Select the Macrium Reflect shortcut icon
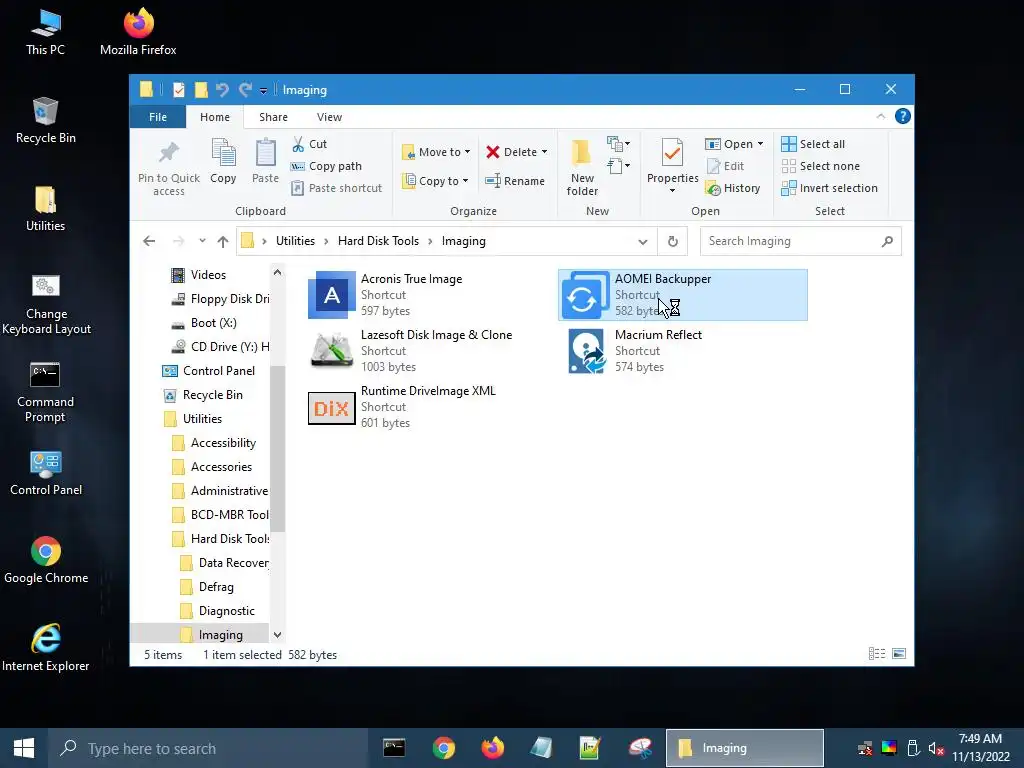Image resolution: width=1024 pixels, height=768 pixels. 586,351
